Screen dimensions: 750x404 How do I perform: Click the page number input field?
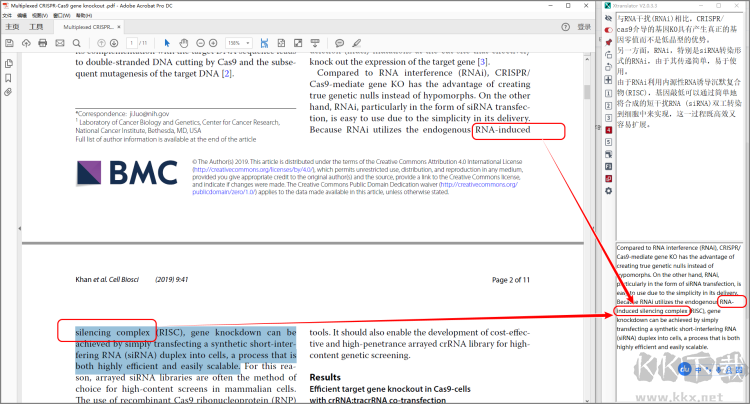(132, 43)
